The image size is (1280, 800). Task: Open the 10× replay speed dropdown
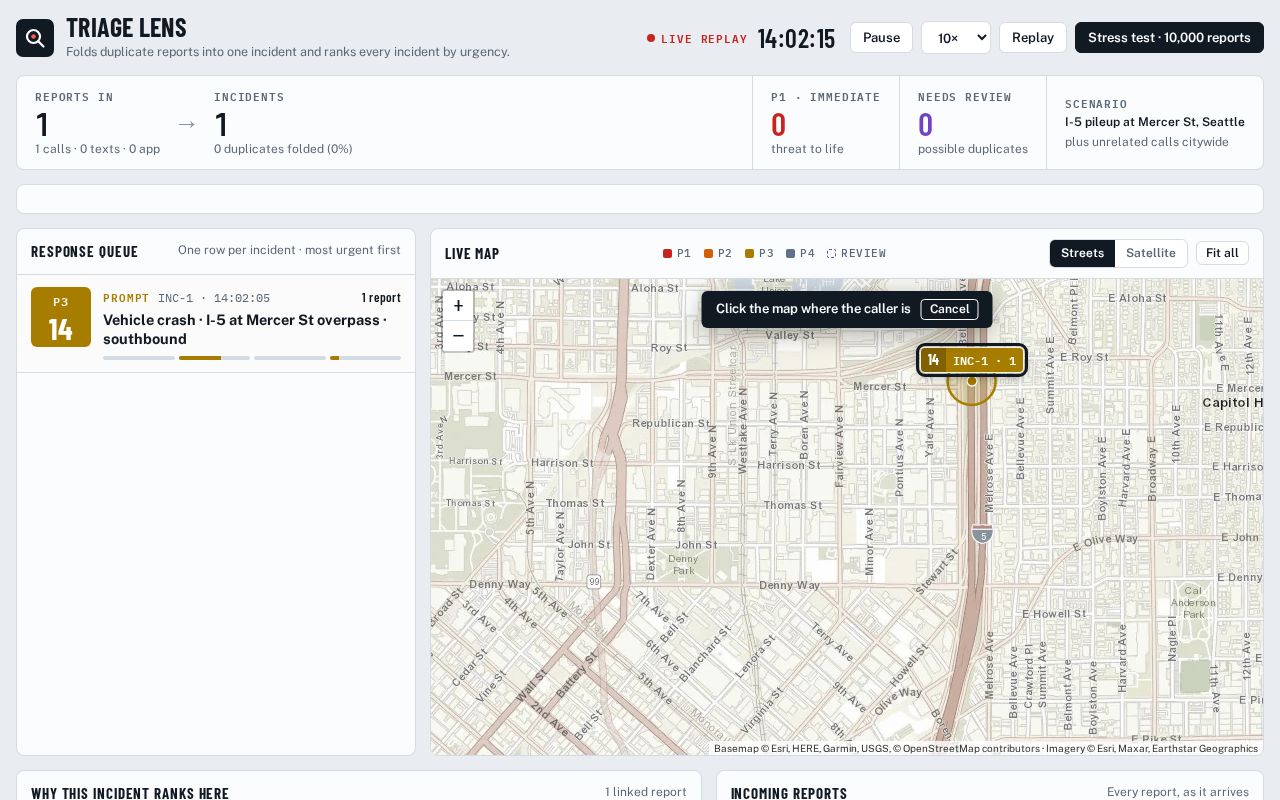click(956, 38)
